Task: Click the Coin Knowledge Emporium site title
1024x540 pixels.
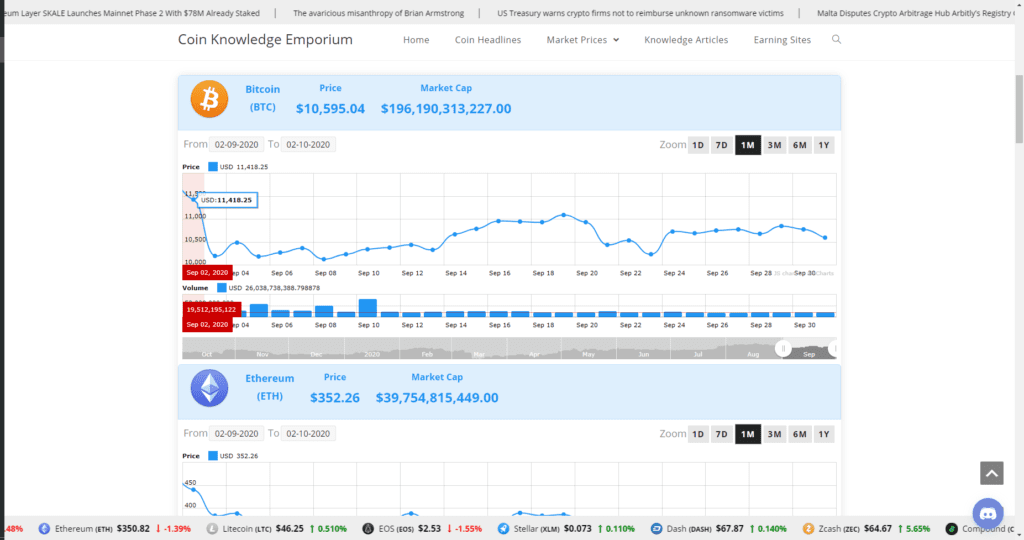Action: (x=265, y=40)
